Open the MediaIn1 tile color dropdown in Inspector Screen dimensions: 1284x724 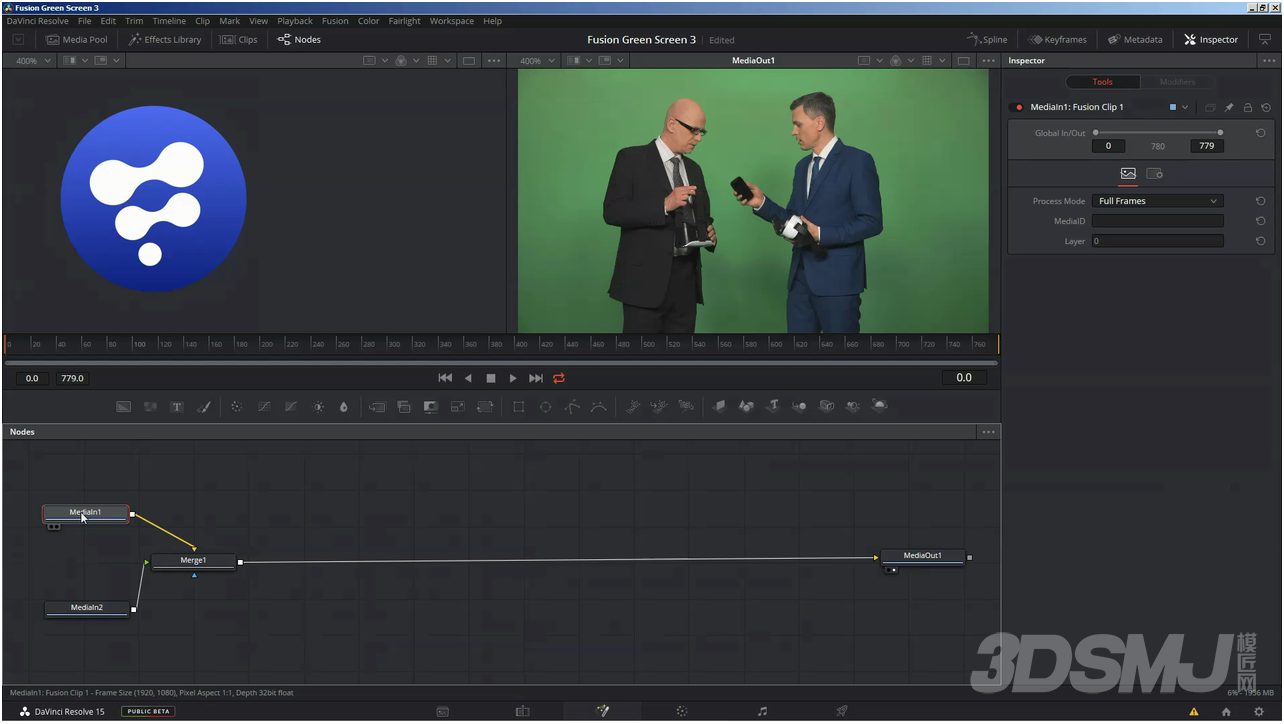click(1178, 107)
